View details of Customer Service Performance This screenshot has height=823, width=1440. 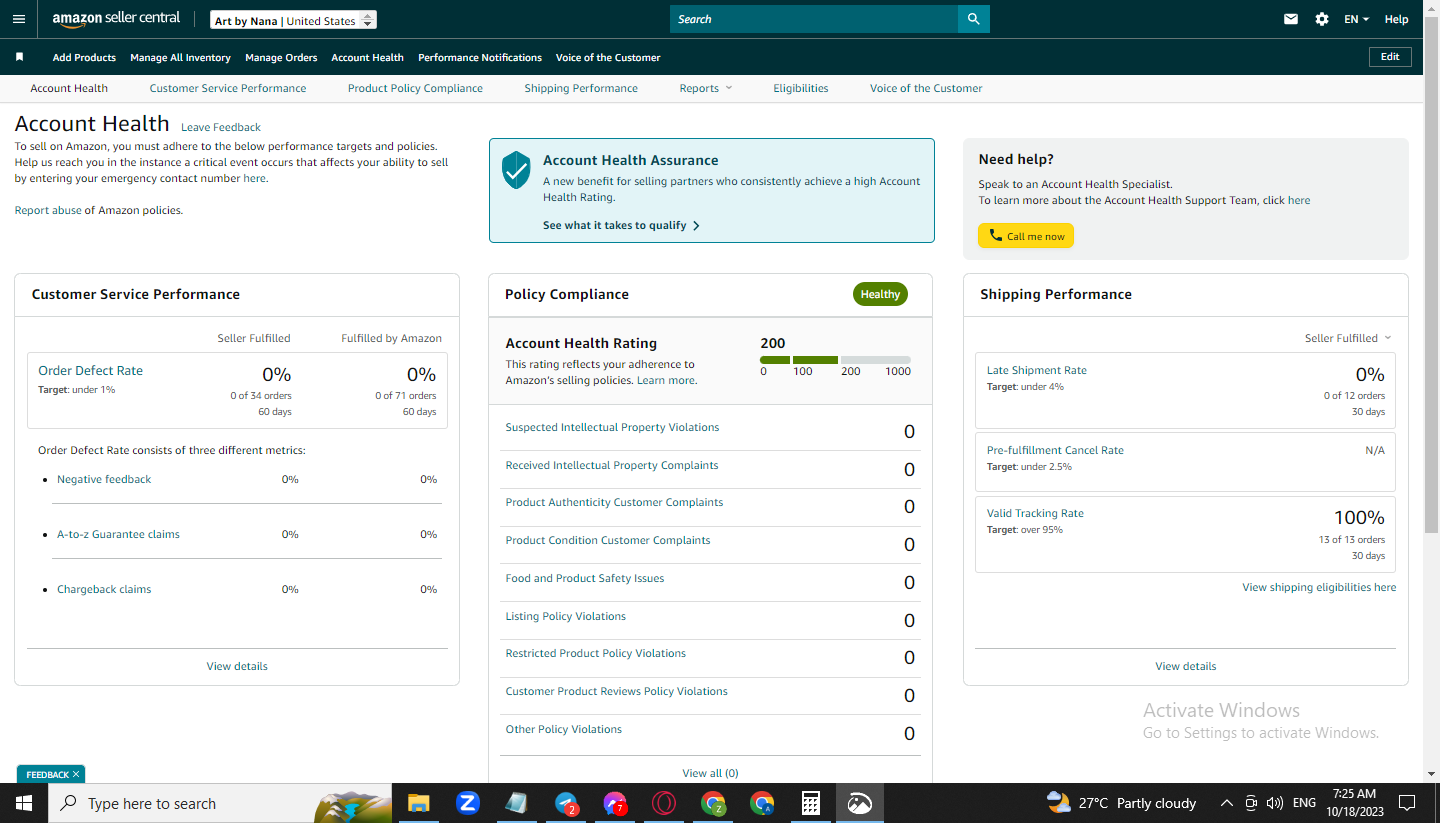click(237, 666)
